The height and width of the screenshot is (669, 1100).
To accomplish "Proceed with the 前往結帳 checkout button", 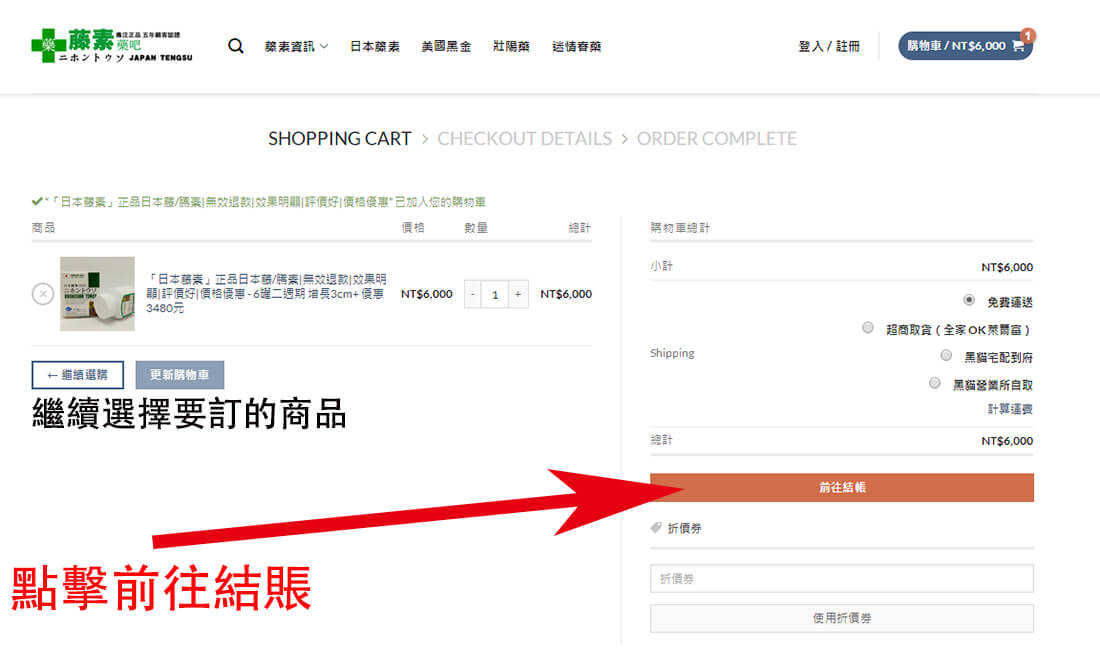I will 842,487.
